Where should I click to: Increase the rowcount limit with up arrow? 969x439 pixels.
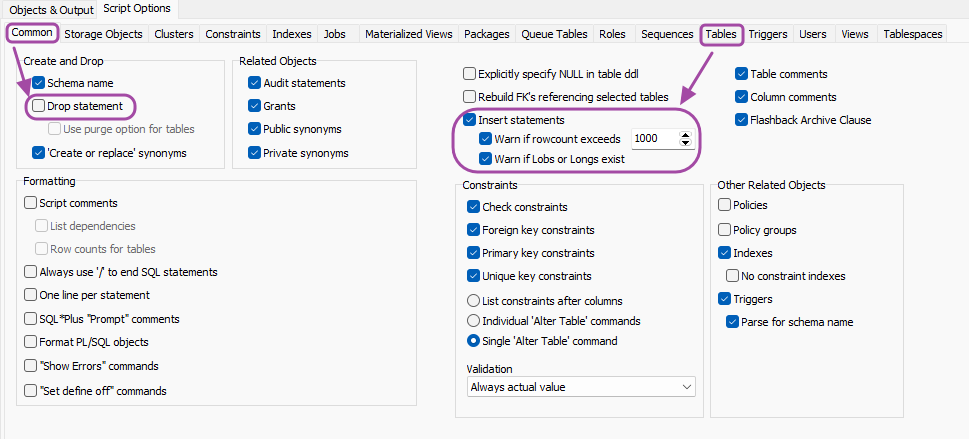685,135
